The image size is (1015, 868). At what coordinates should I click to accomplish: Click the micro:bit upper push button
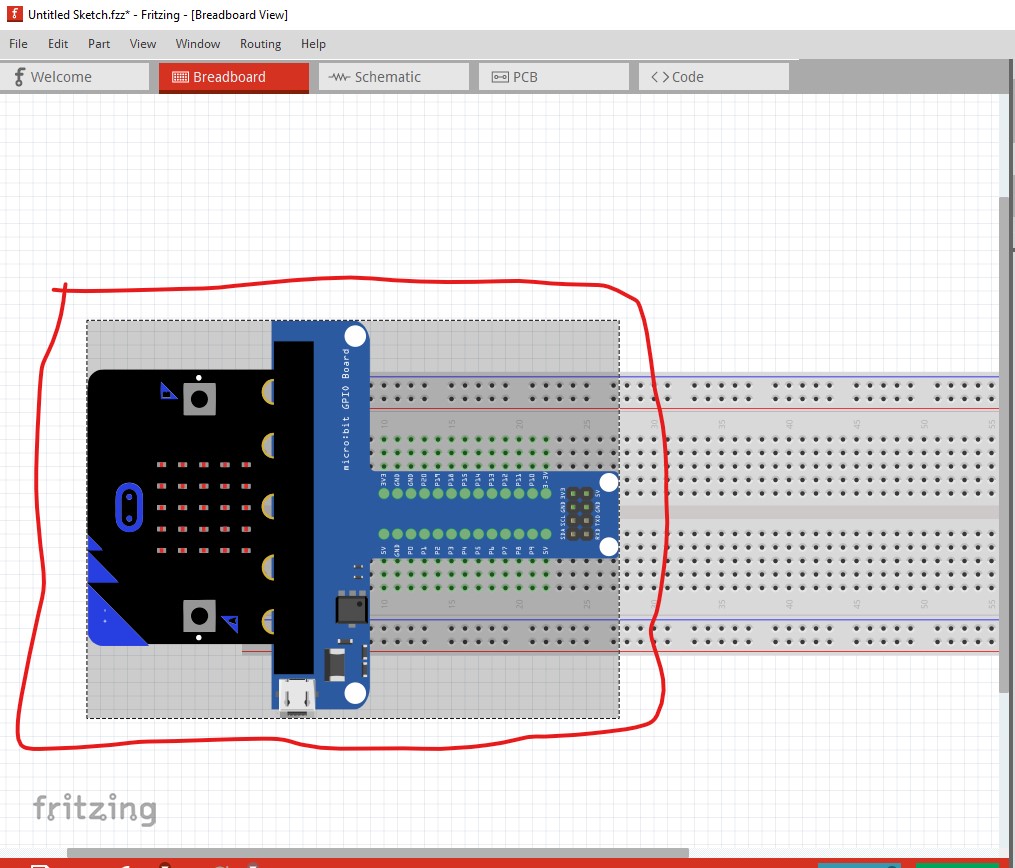coord(199,399)
